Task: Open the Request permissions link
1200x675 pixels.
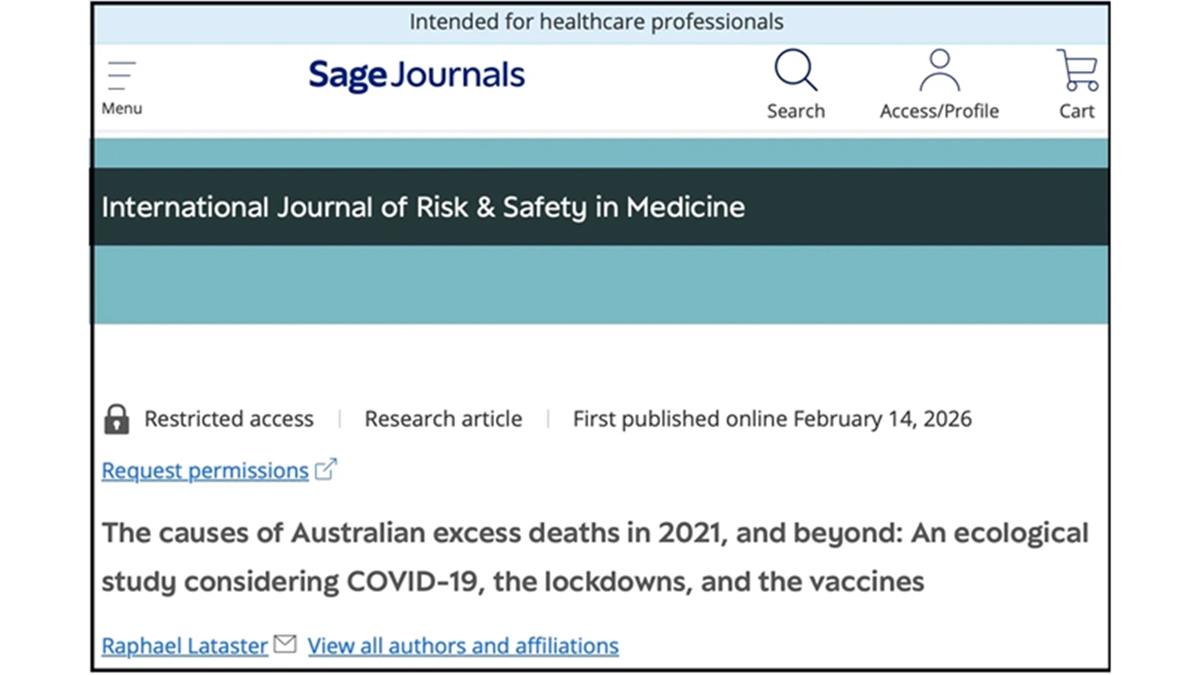Action: [205, 471]
